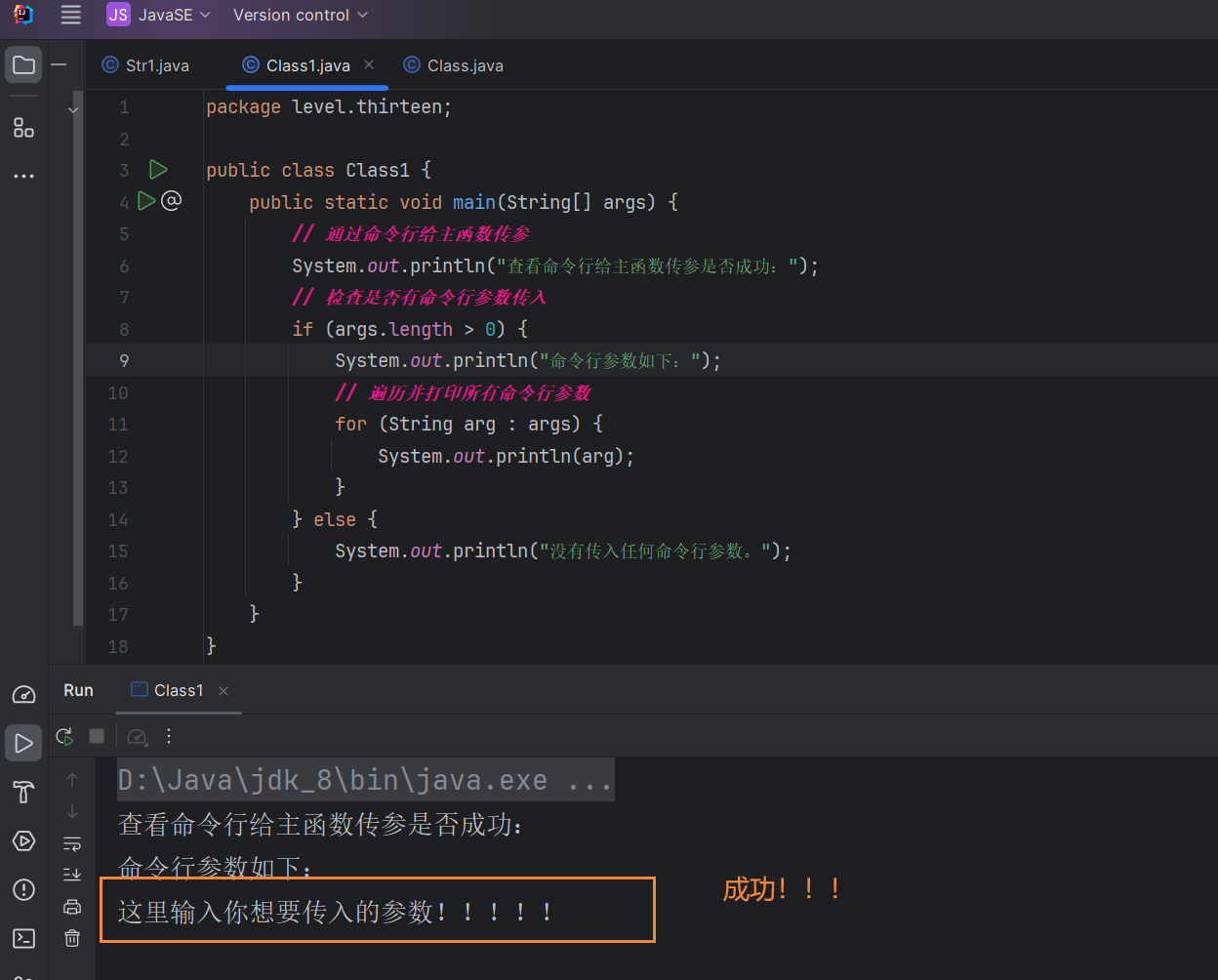Open the Terminal tool window icon
Screen dimensions: 1218x980
point(23,938)
